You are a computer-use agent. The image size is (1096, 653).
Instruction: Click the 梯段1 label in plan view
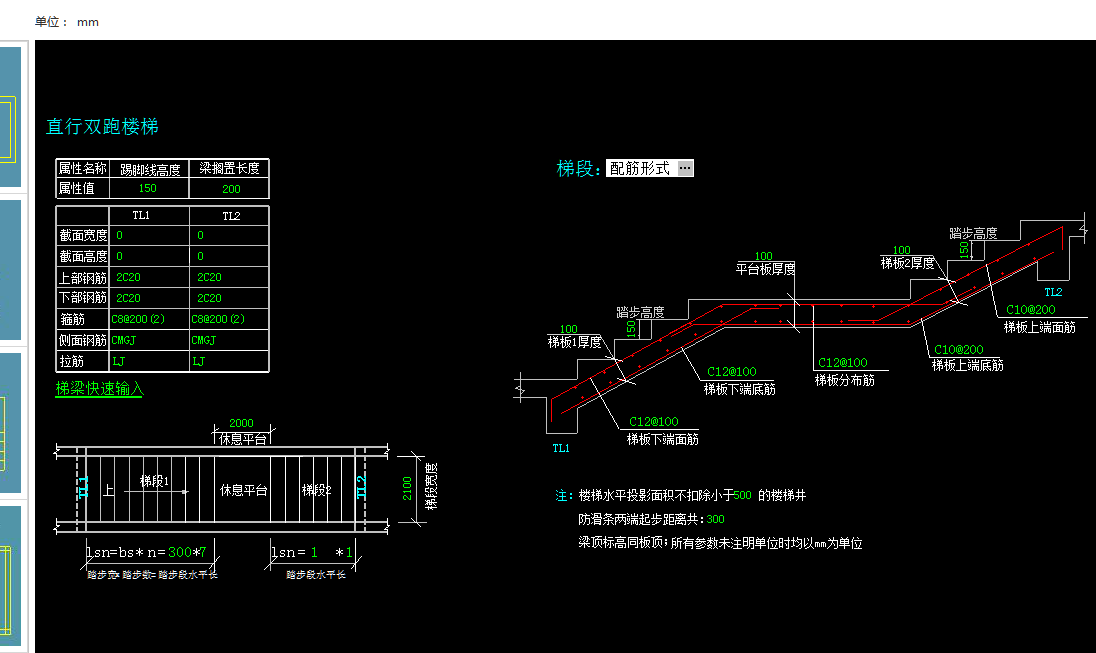[154, 481]
